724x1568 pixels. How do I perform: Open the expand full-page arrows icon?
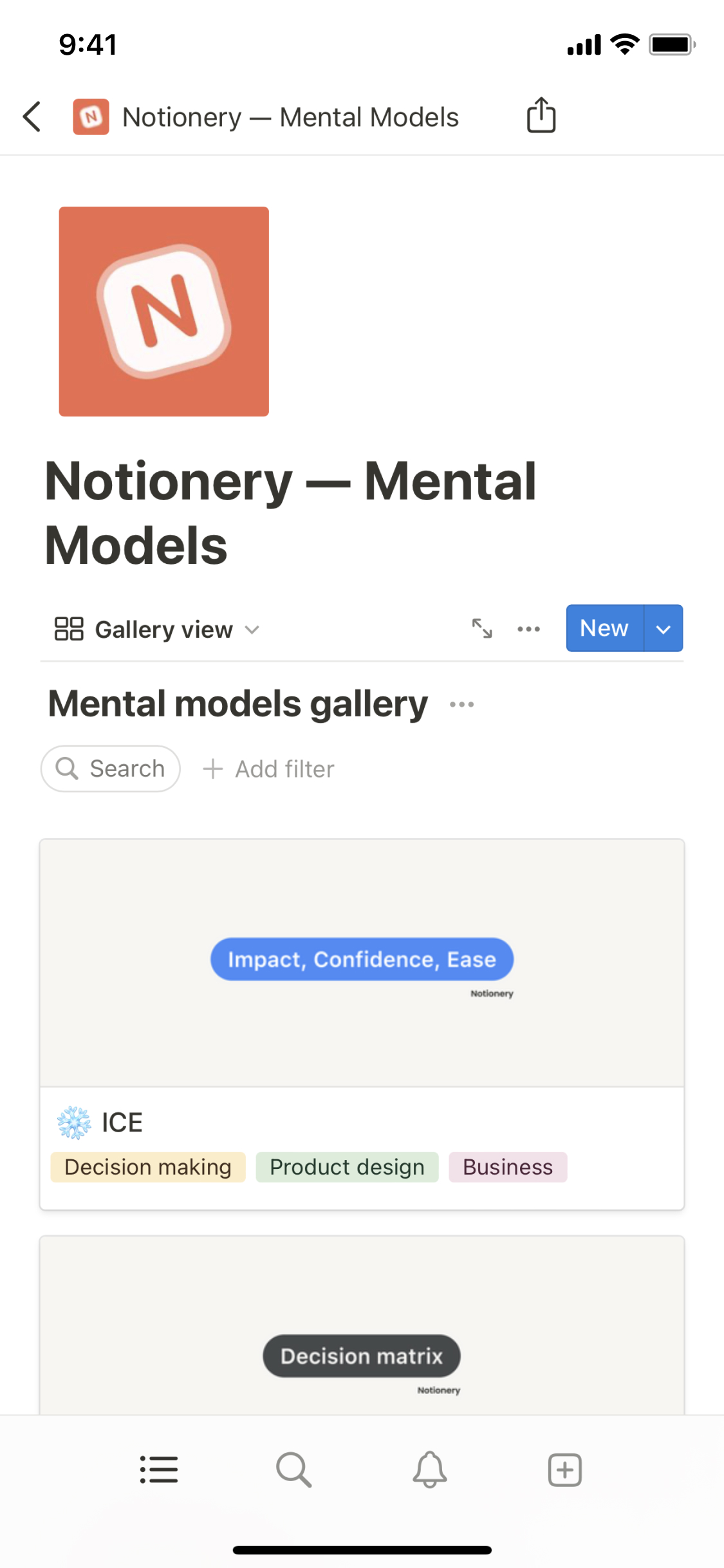pos(482,628)
